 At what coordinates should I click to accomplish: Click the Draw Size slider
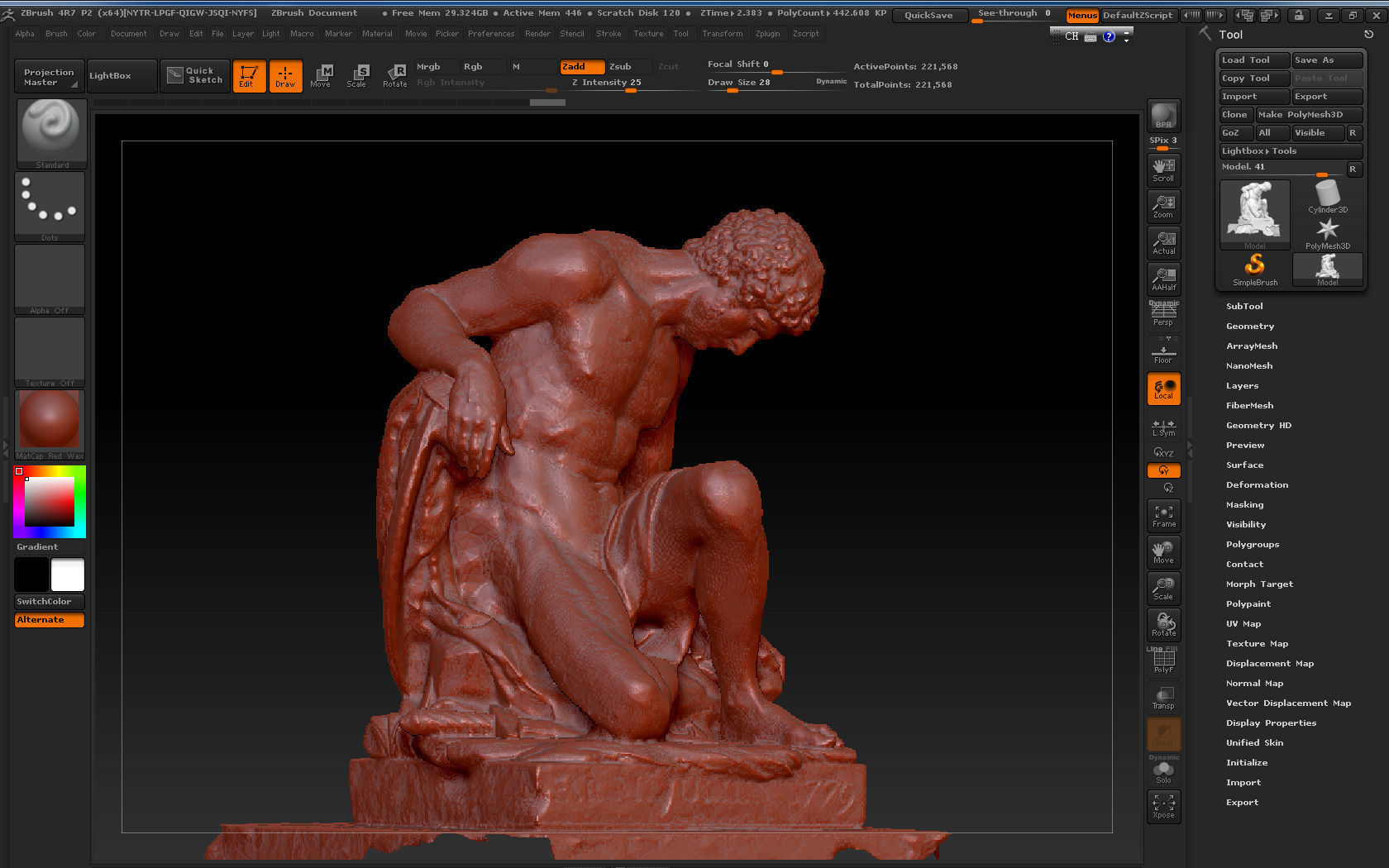click(x=776, y=83)
